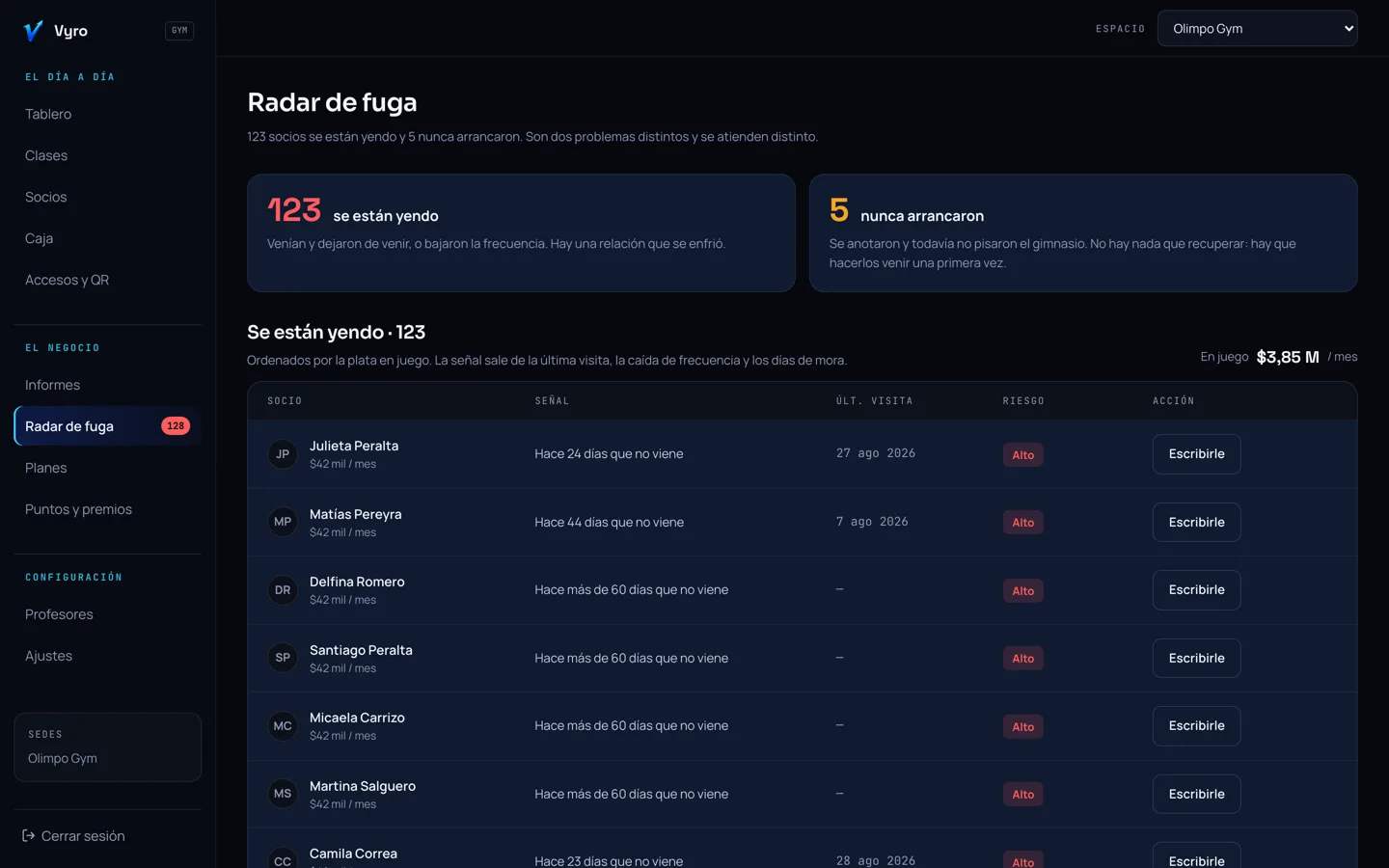Open Ajustes settings page
This screenshot has width=1389, height=868.
[x=107, y=656]
